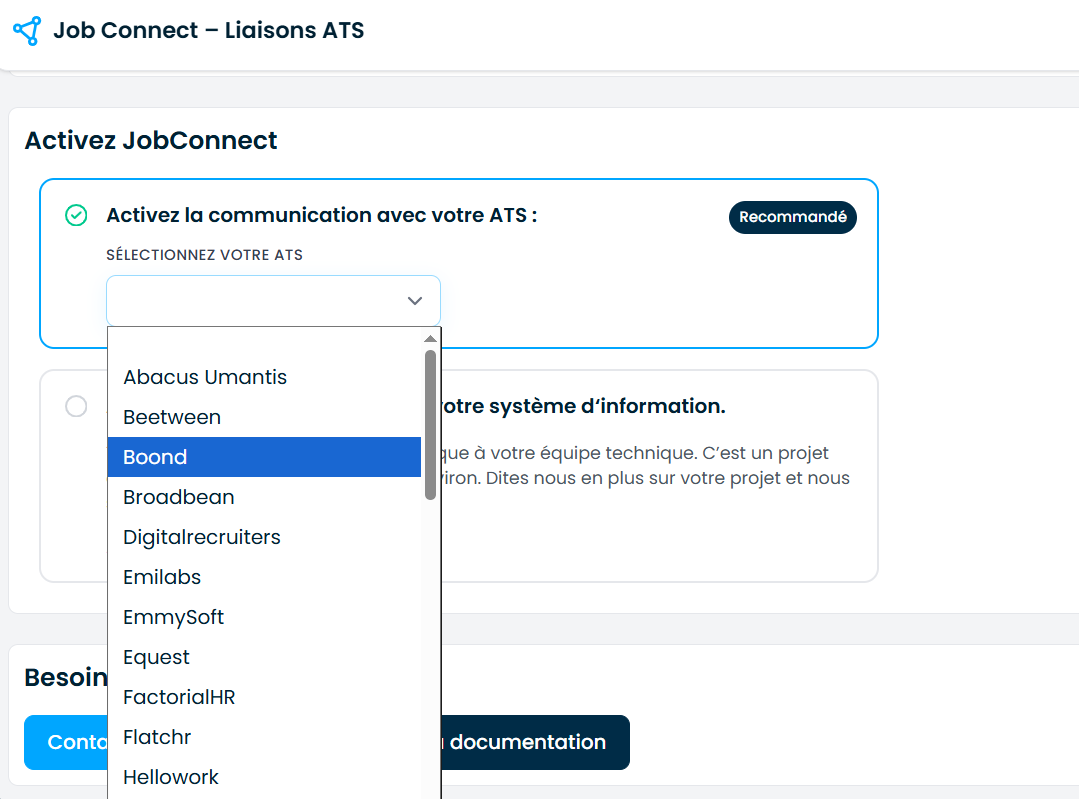Viewport: 1079px width, 799px height.
Task: Click the blue Contact button
Action: coord(66,742)
